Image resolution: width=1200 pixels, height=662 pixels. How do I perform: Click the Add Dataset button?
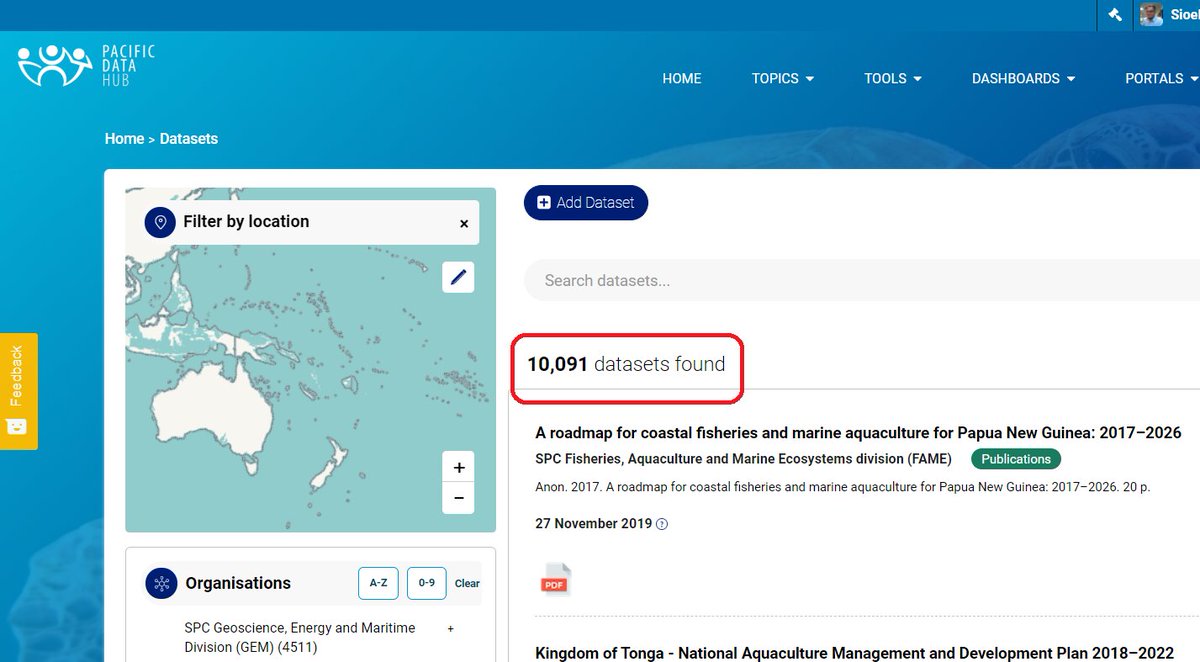[586, 202]
